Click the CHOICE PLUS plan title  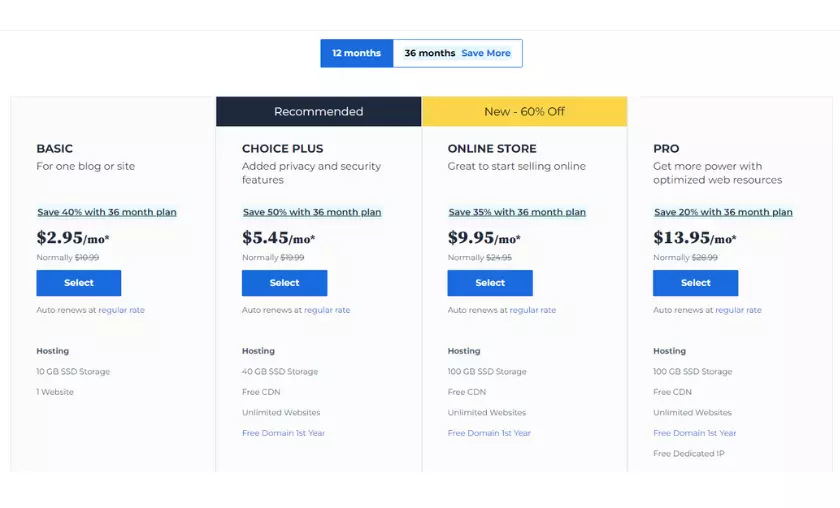click(x=282, y=148)
